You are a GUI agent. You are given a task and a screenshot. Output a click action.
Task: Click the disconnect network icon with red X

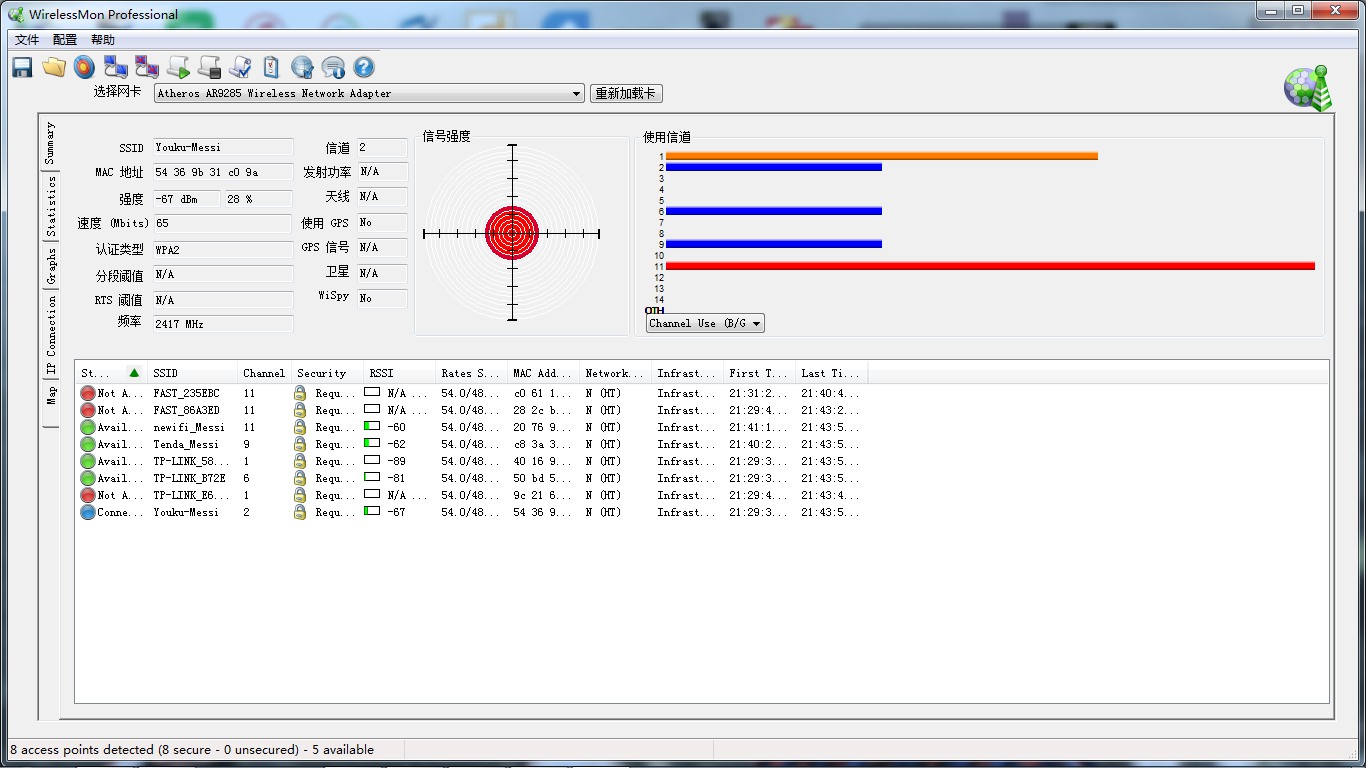tap(147, 67)
